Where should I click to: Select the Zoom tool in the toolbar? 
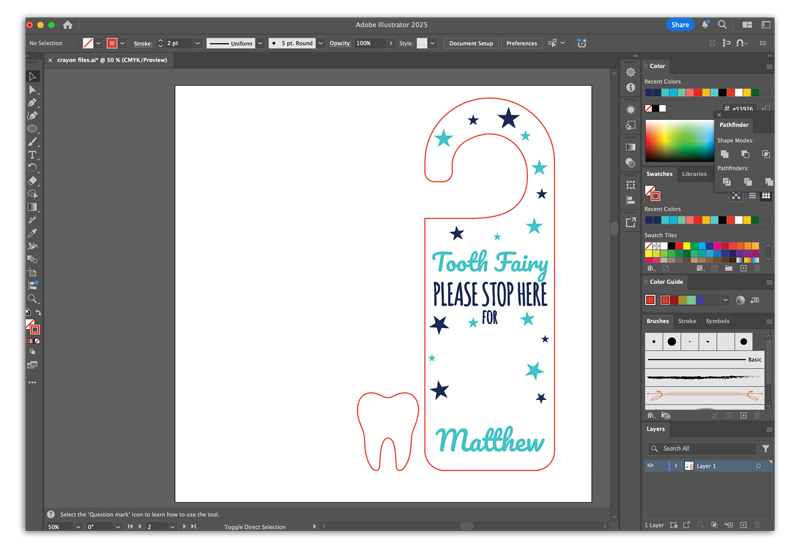pos(33,298)
